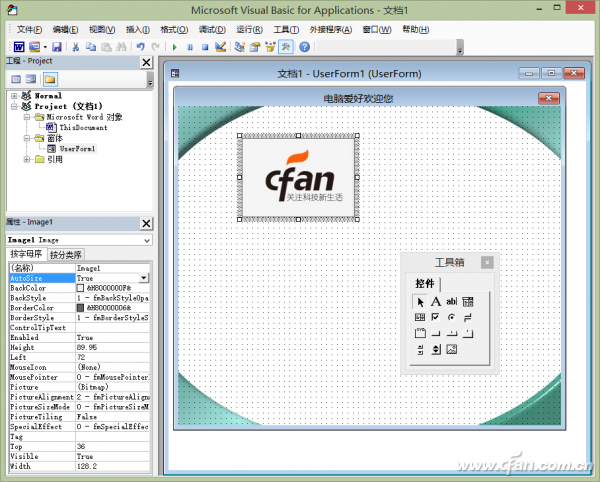Select the TextBox control (abl) in toolbox

(452, 302)
